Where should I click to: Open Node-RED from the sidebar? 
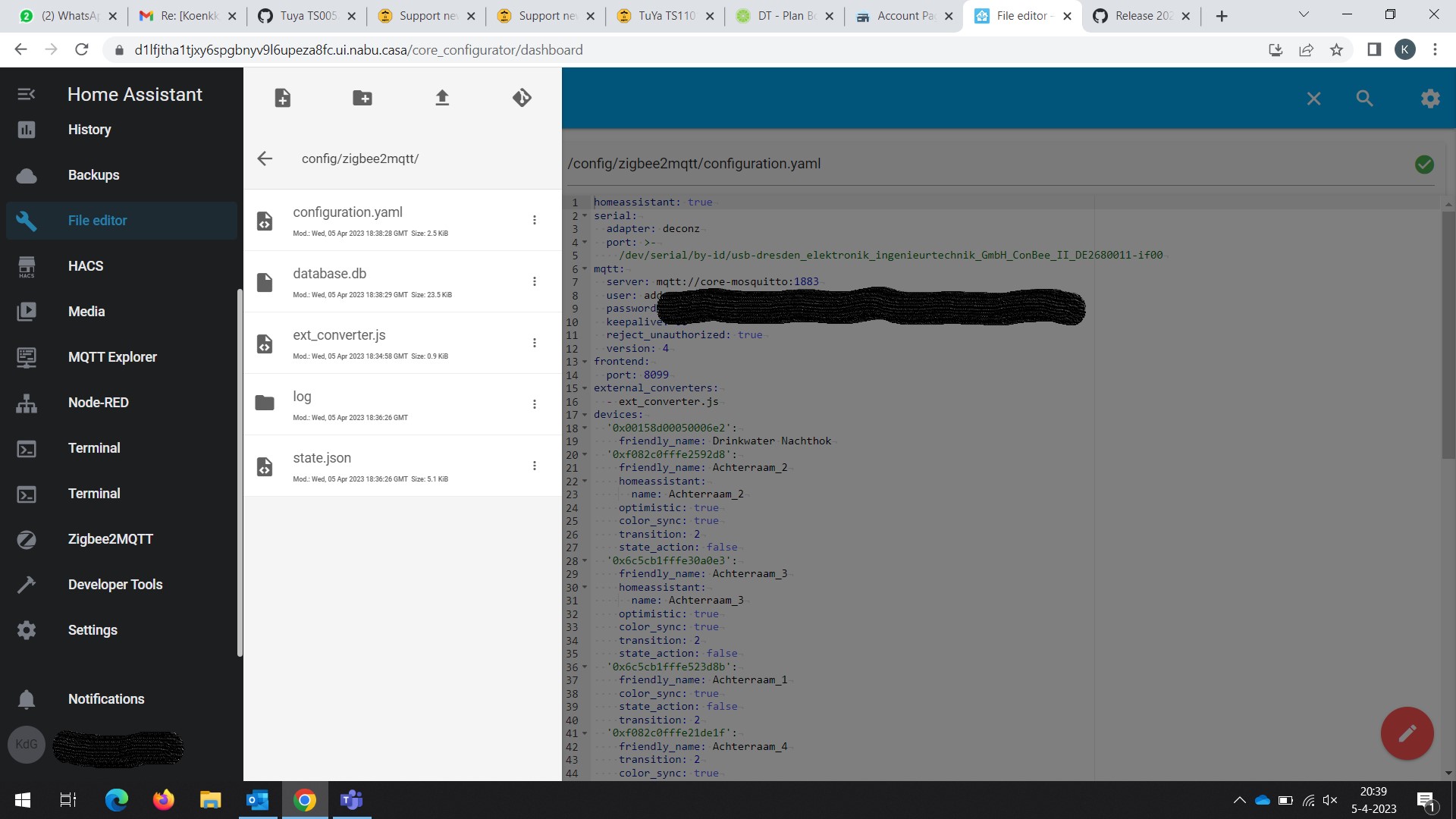tap(97, 402)
